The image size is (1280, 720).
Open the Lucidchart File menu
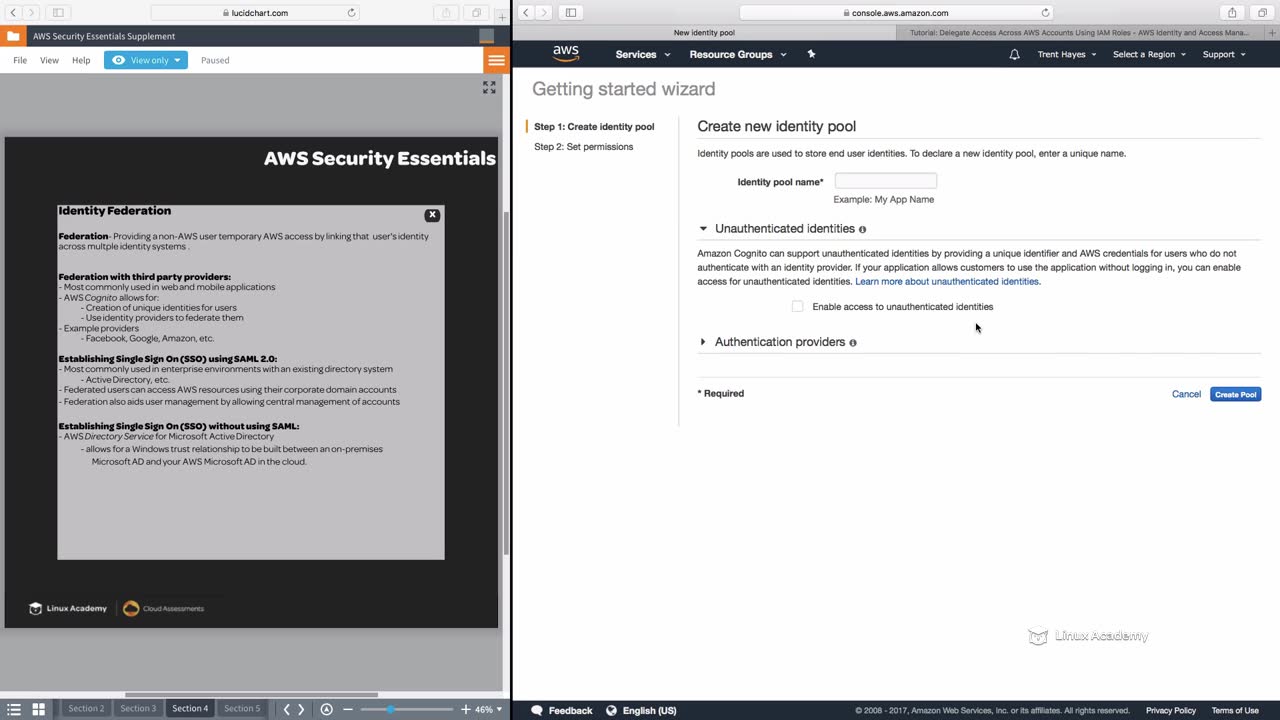tap(20, 60)
